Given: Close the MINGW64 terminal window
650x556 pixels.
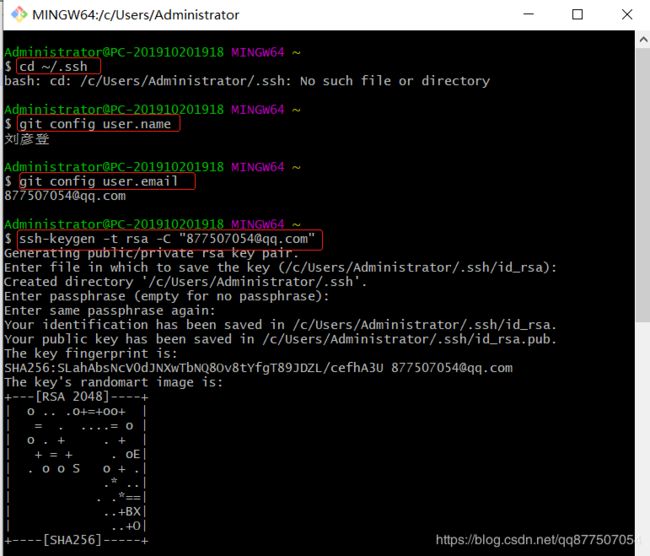Looking at the screenshot, I should coord(627,15).
